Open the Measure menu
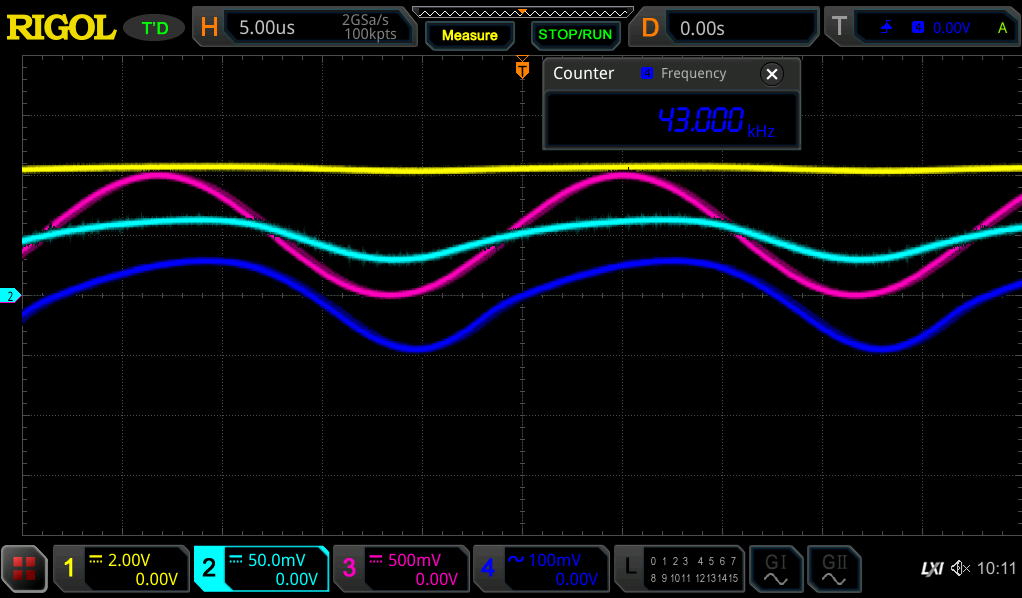Image resolution: width=1022 pixels, height=598 pixels. tap(470, 35)
